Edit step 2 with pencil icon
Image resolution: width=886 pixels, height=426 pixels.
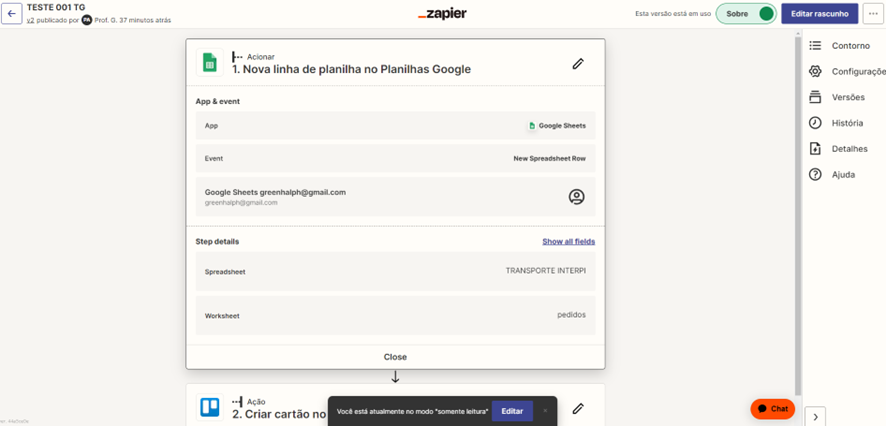(578, 408)
